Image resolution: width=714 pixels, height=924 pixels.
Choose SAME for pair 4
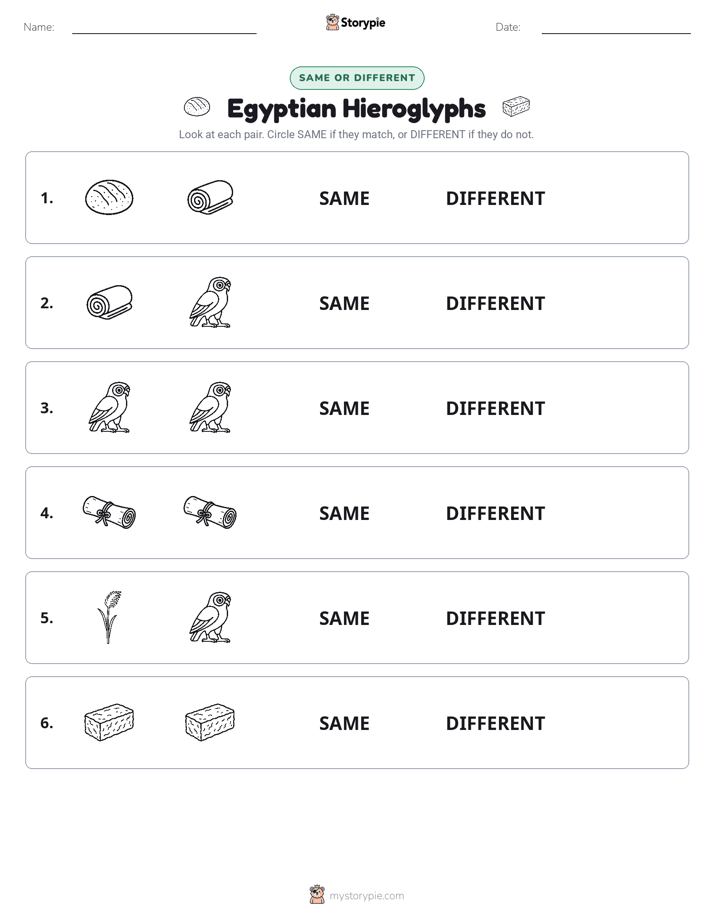click(344, 513)
